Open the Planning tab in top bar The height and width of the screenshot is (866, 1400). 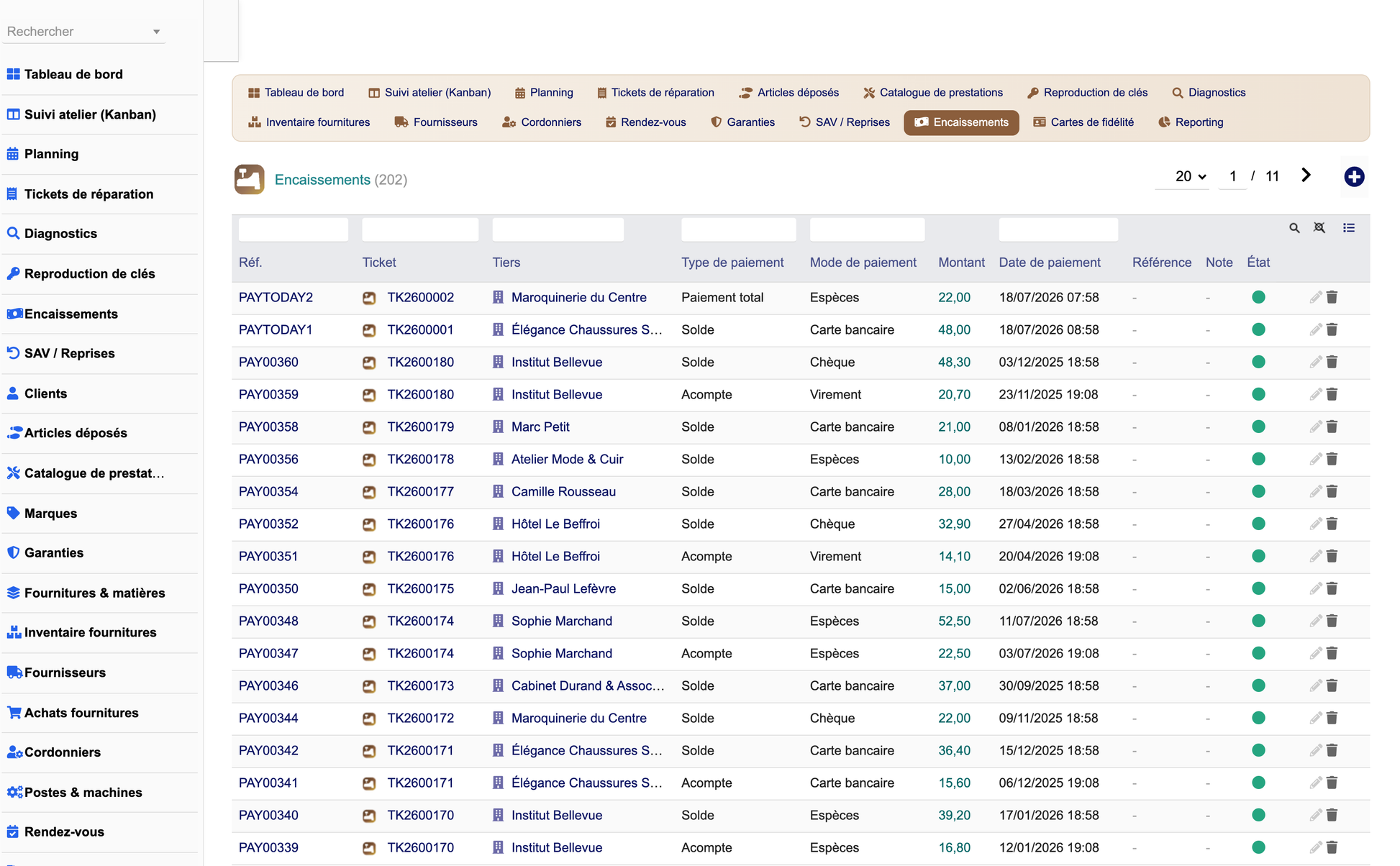pos(544,93)
